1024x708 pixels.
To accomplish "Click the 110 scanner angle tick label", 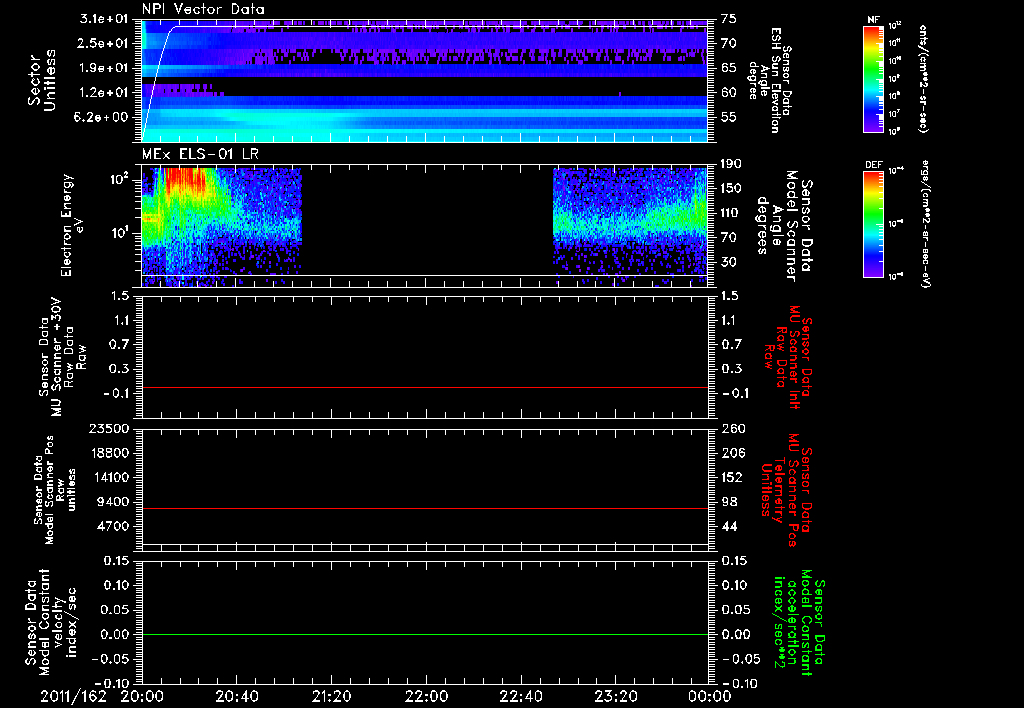I will [731, 213].
